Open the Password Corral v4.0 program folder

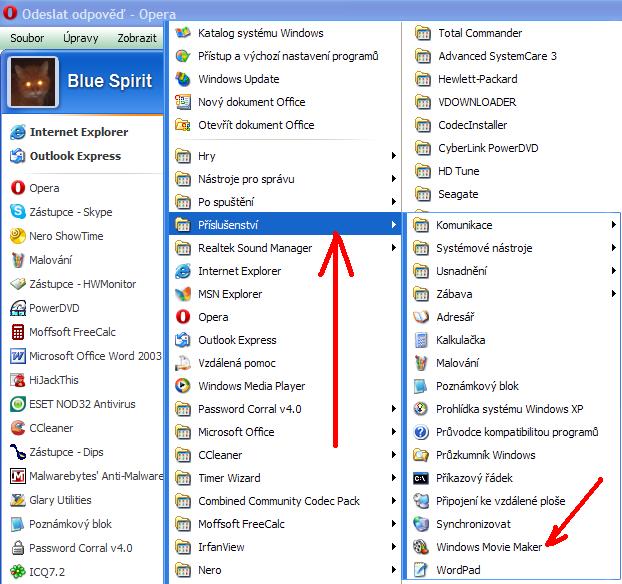tap(285, 409)
